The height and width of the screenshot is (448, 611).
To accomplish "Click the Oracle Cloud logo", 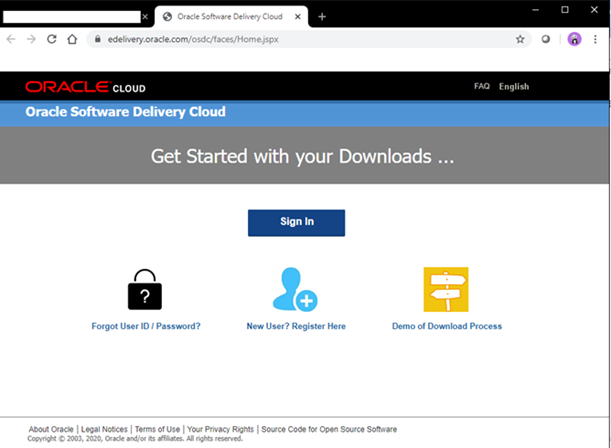I will pyautogui.click(x=85, y=87).
